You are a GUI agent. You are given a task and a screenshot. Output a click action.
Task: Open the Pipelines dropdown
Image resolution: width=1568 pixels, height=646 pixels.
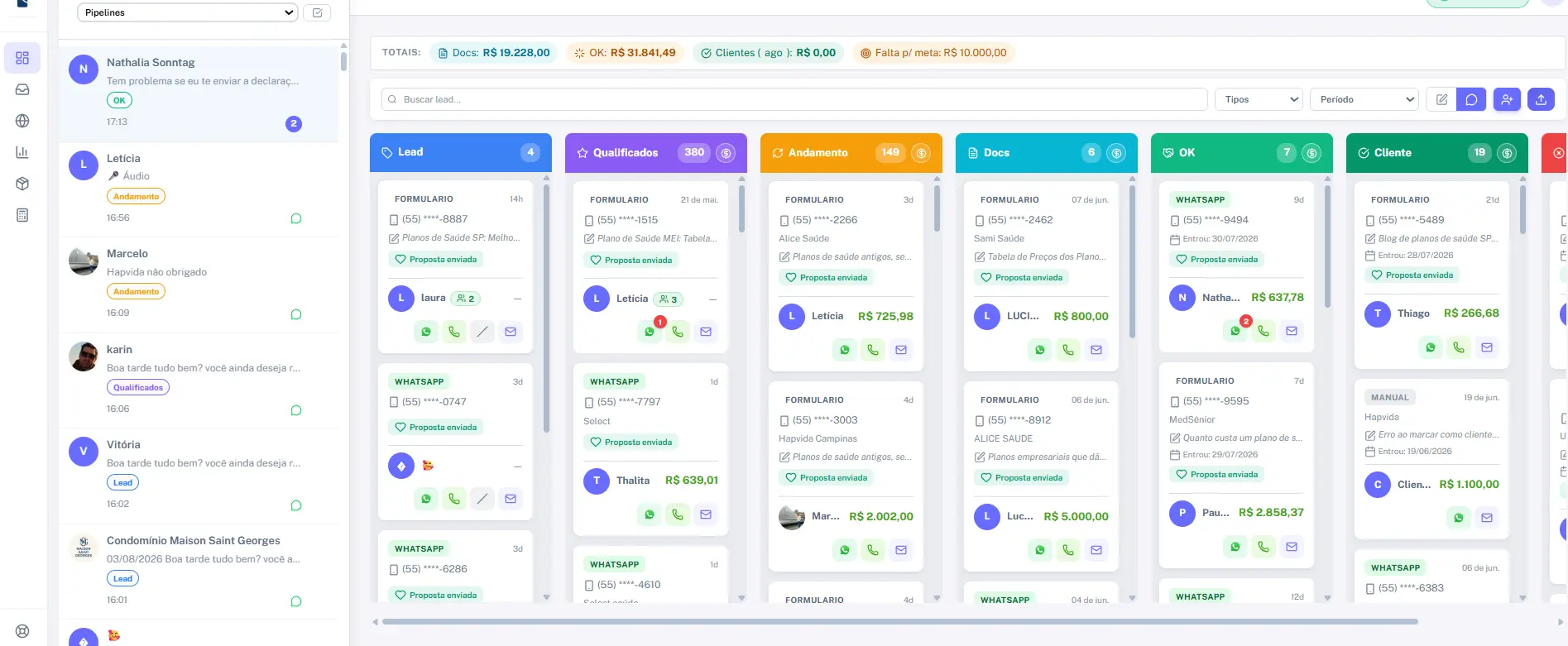[187, 12]
